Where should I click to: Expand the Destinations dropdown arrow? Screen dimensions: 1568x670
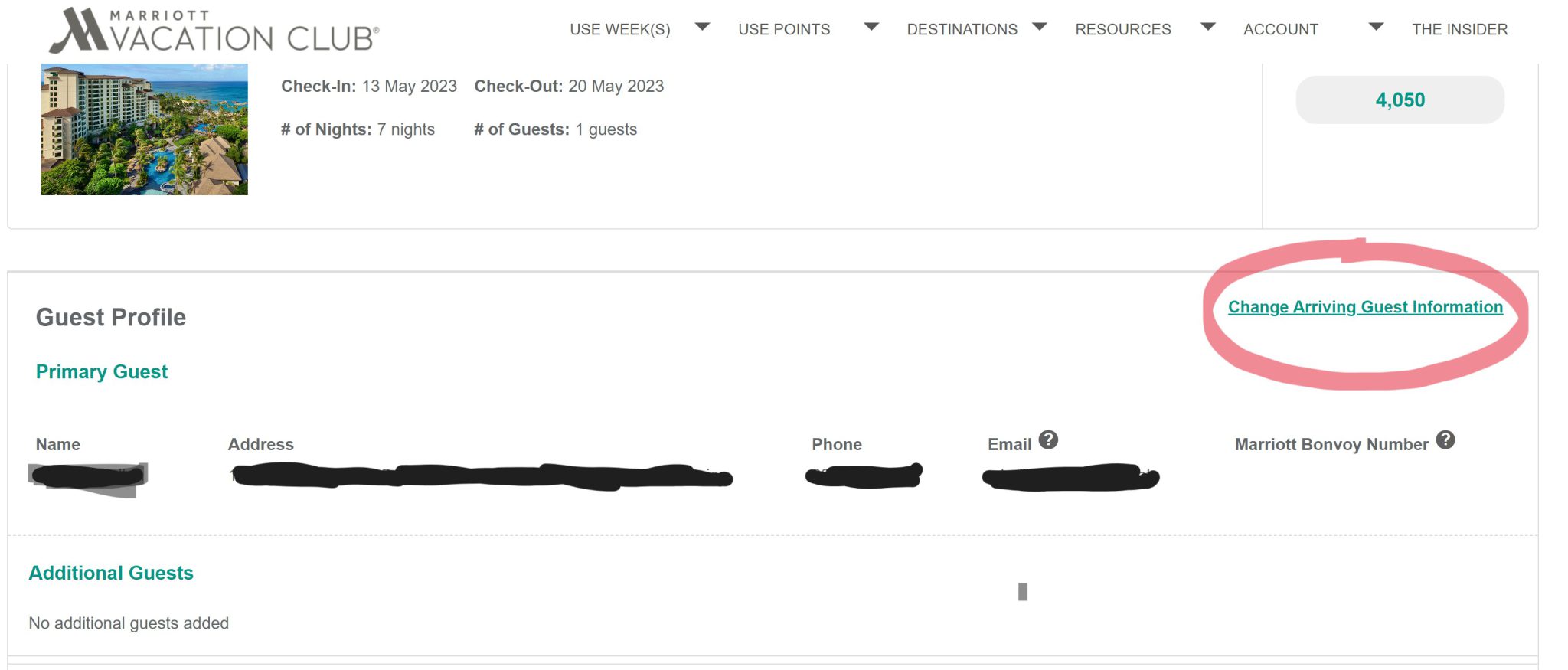point(1039,27)
